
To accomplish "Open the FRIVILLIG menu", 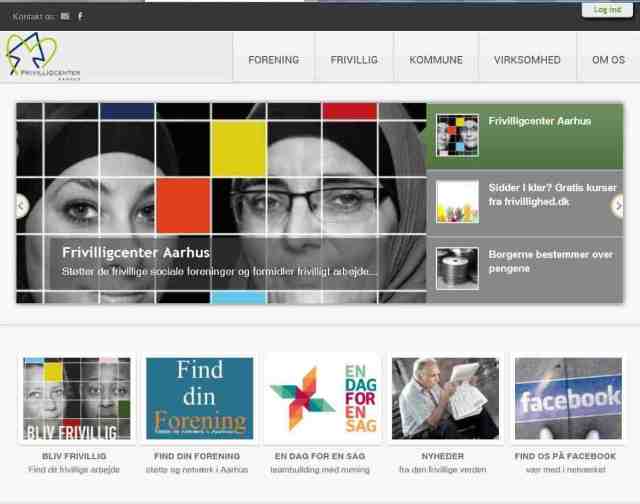I will pyautogui.click(x=354, y=60).
